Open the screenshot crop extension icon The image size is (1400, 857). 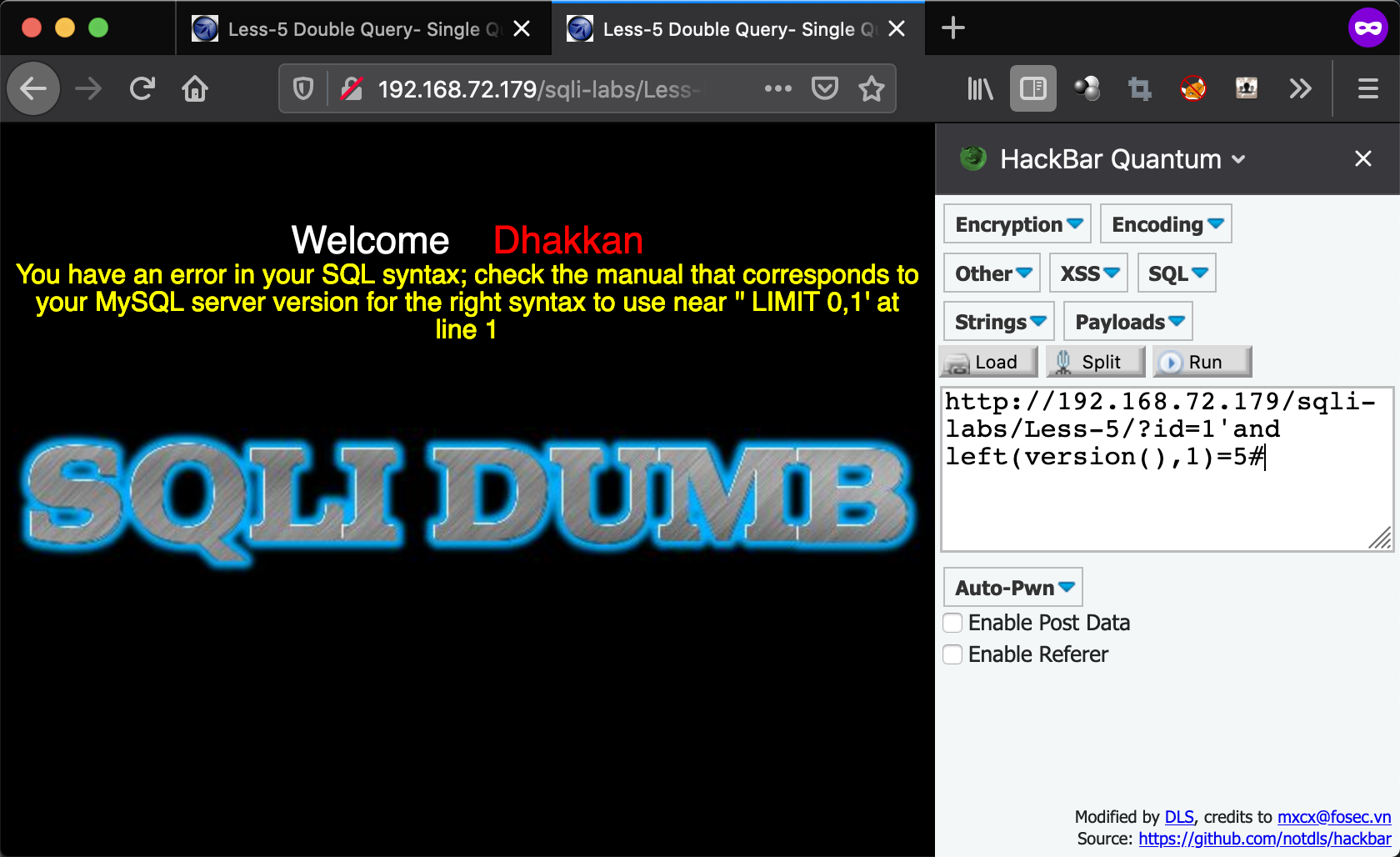[1139, 88]
